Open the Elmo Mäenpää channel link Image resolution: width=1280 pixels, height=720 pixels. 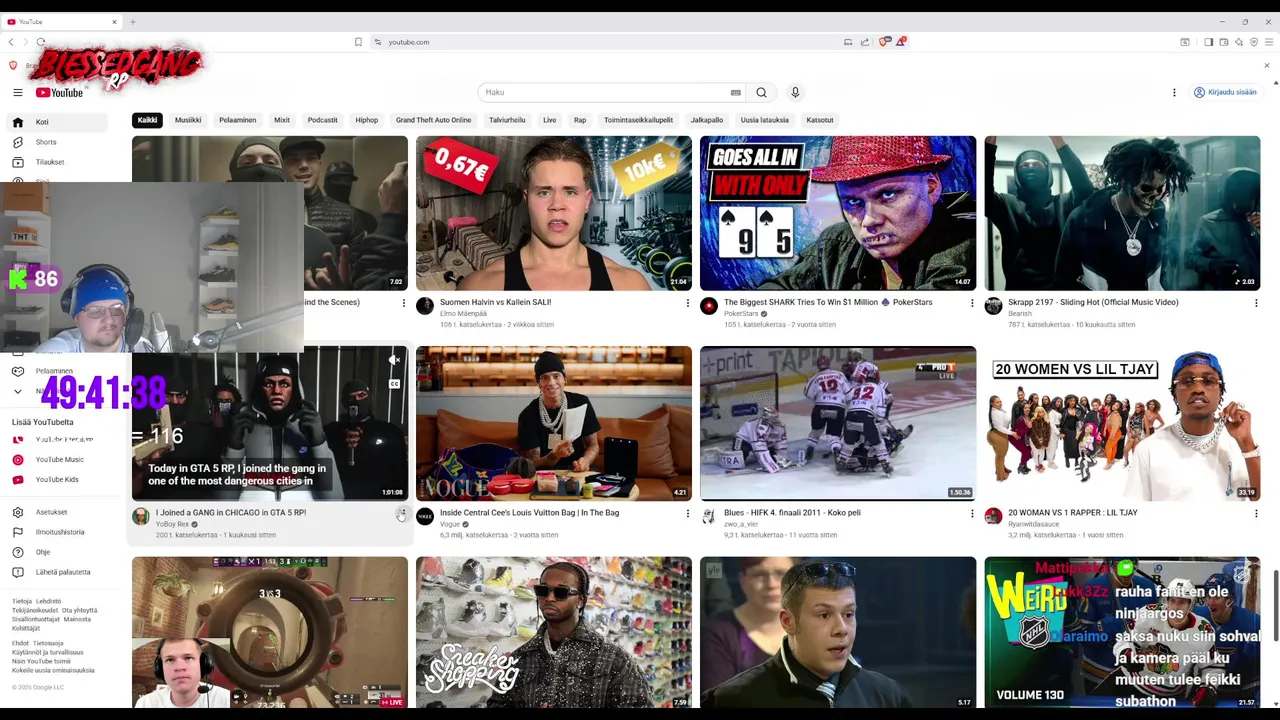click(x=463, y=314)
